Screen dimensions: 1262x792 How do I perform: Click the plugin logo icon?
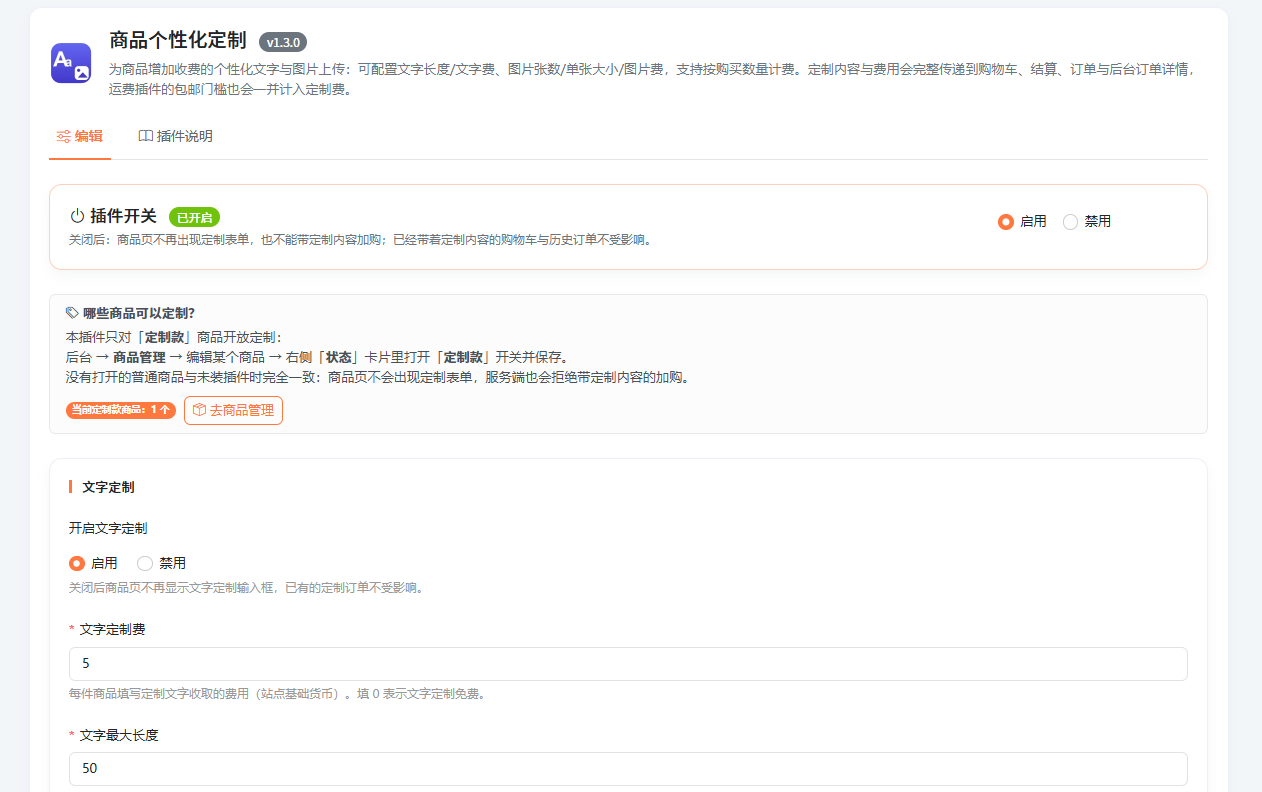[71, 63]
